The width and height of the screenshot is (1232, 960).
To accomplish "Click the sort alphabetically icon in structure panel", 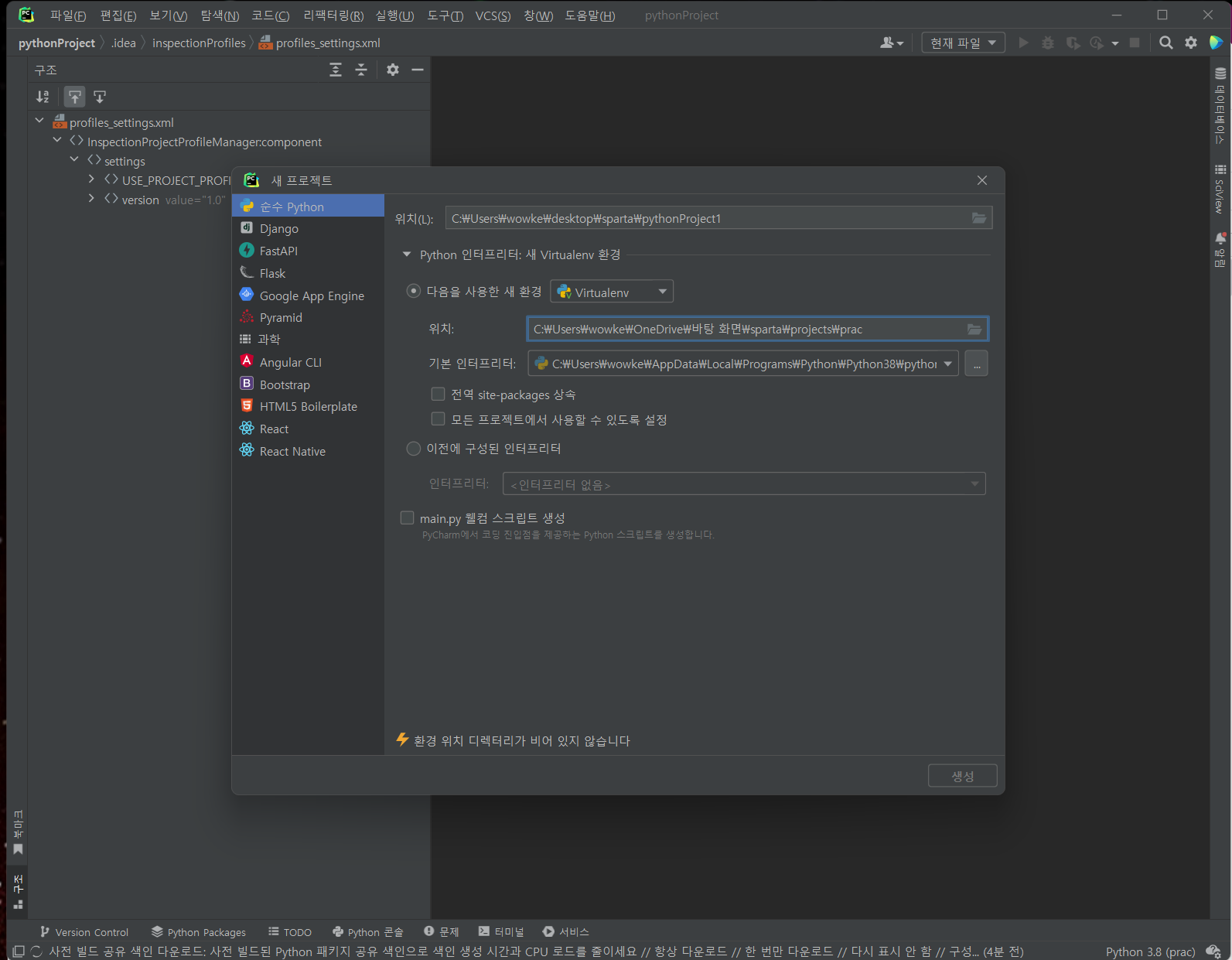I will pyautogui.click(x=43, y=97).
